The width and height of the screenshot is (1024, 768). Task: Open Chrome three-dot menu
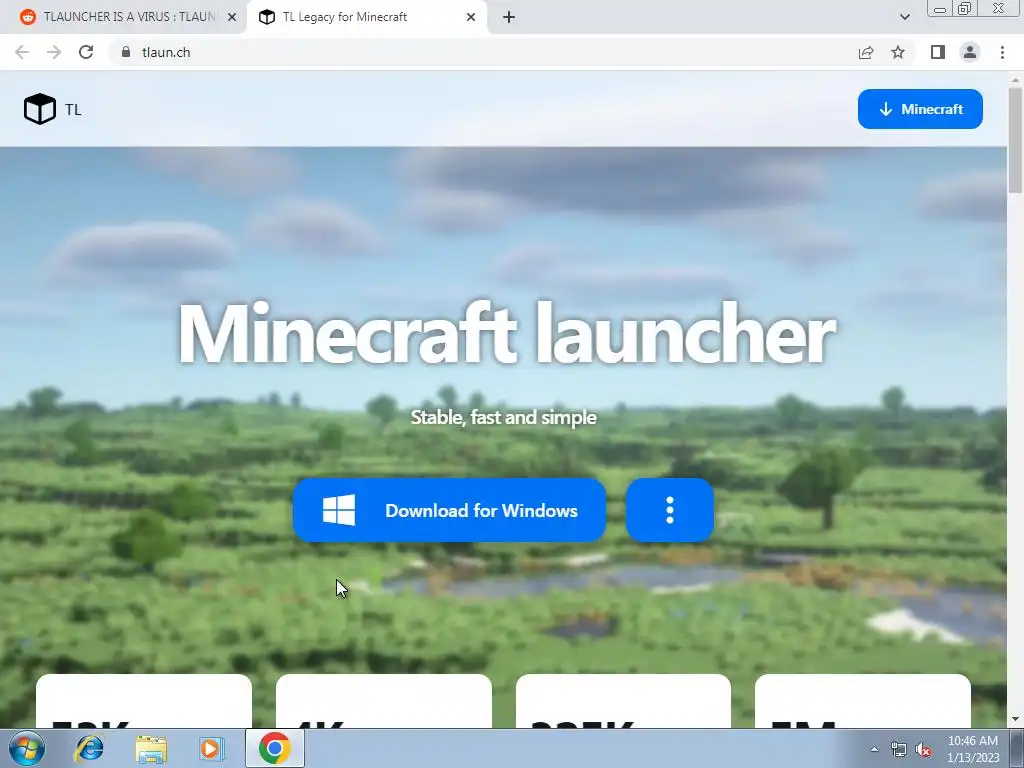pos(1002,52)
